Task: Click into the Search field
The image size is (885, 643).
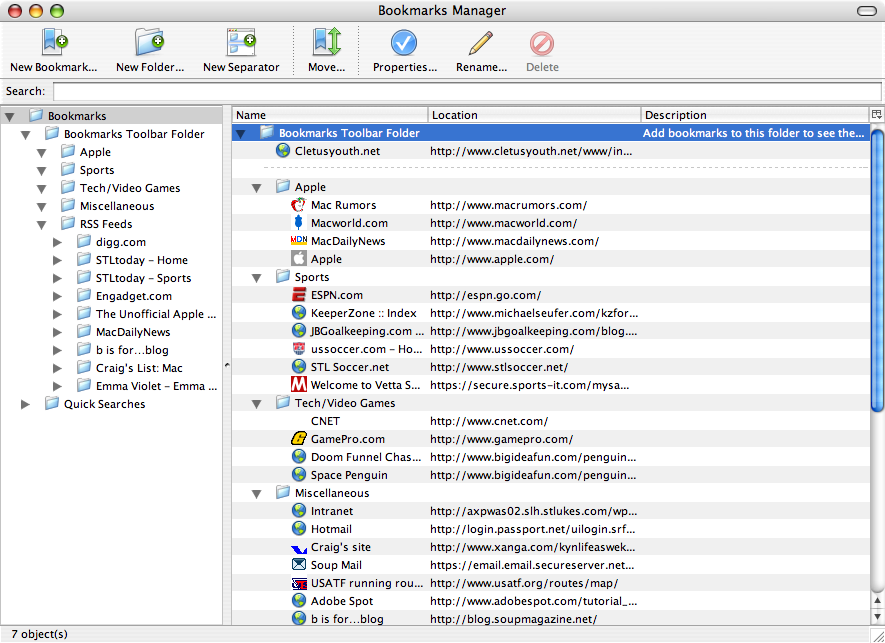Action: (467, 91)
